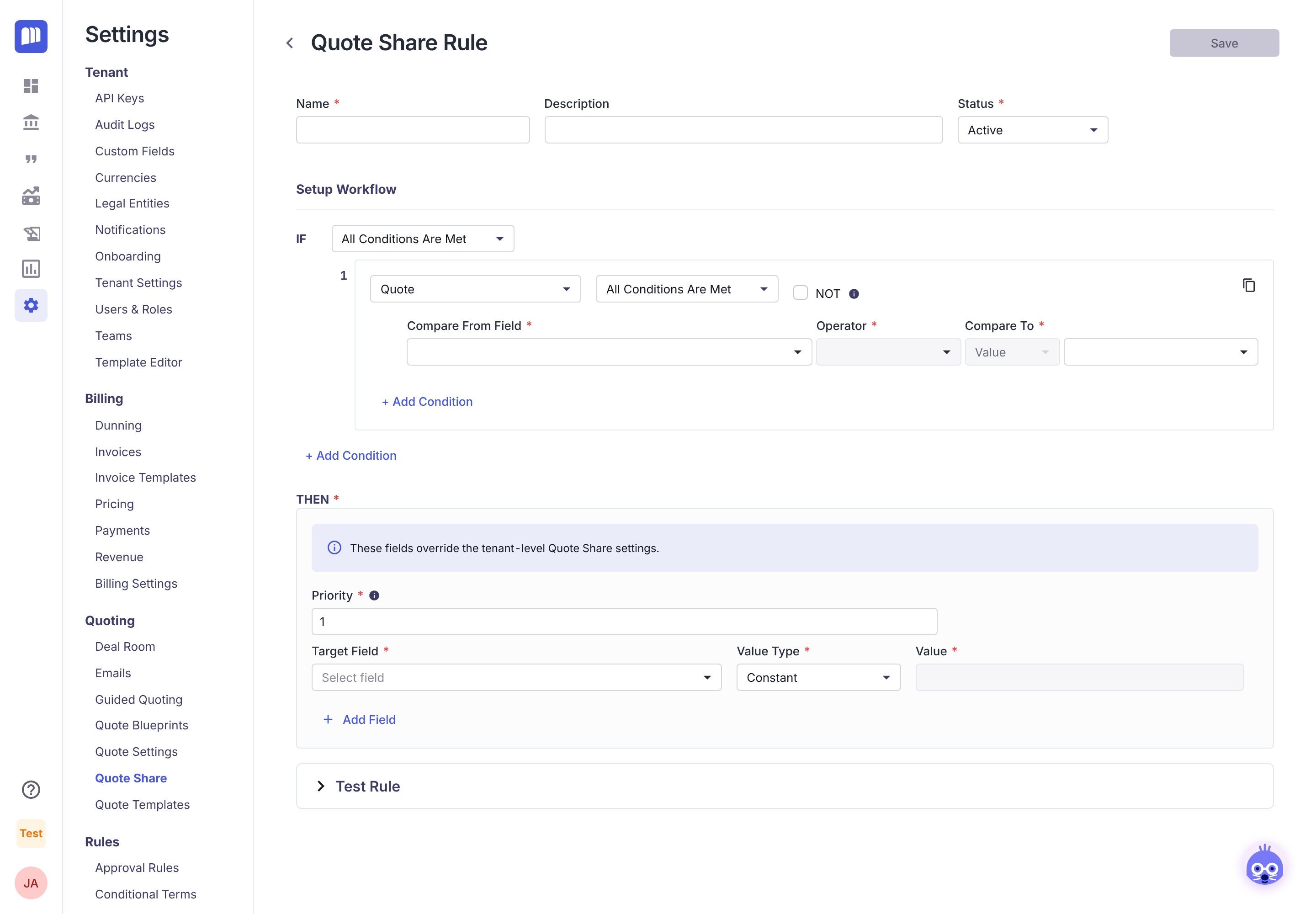Open the Compare To value dropdown
1316x914 pixels.
[x=1161, y=352]
